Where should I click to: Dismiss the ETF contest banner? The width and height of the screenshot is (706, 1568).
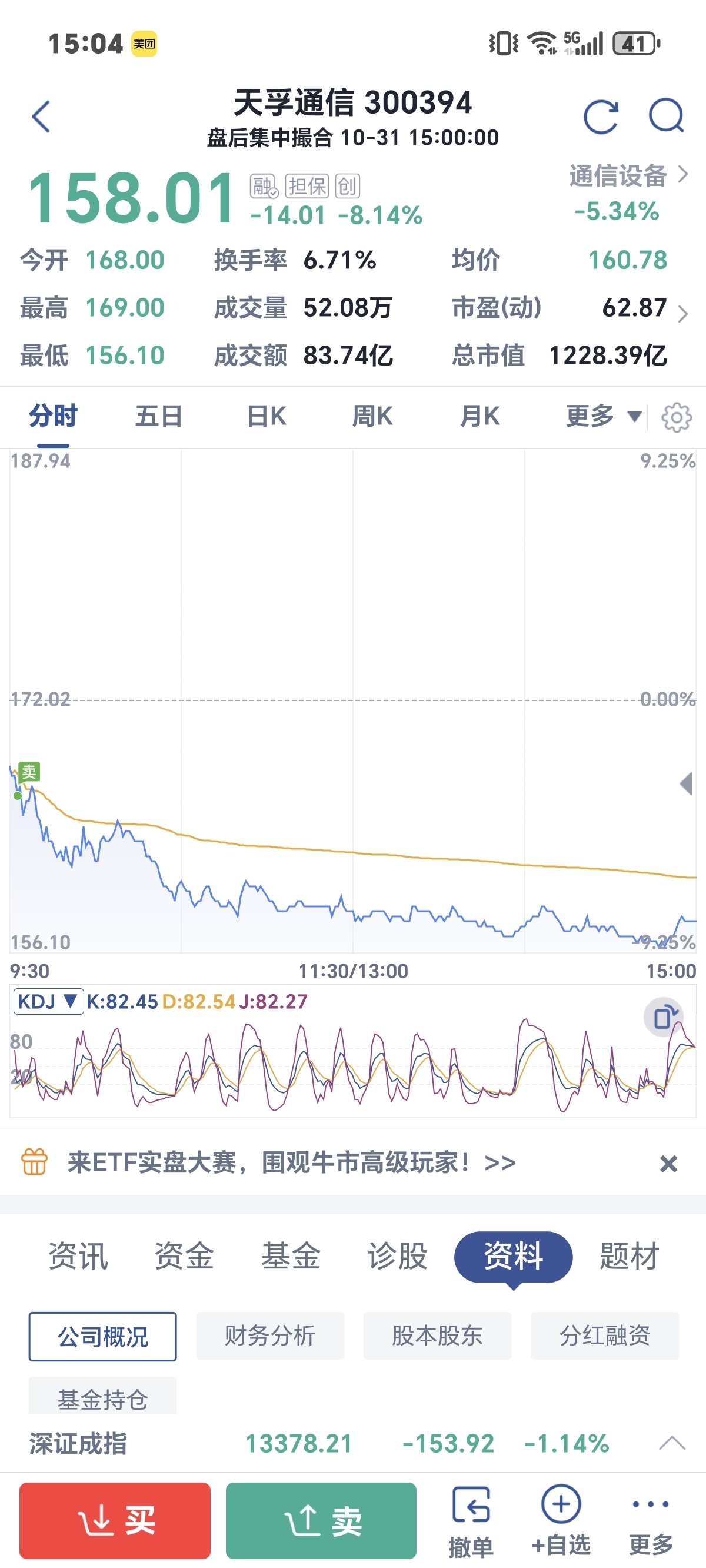[x=668, y=1164]
